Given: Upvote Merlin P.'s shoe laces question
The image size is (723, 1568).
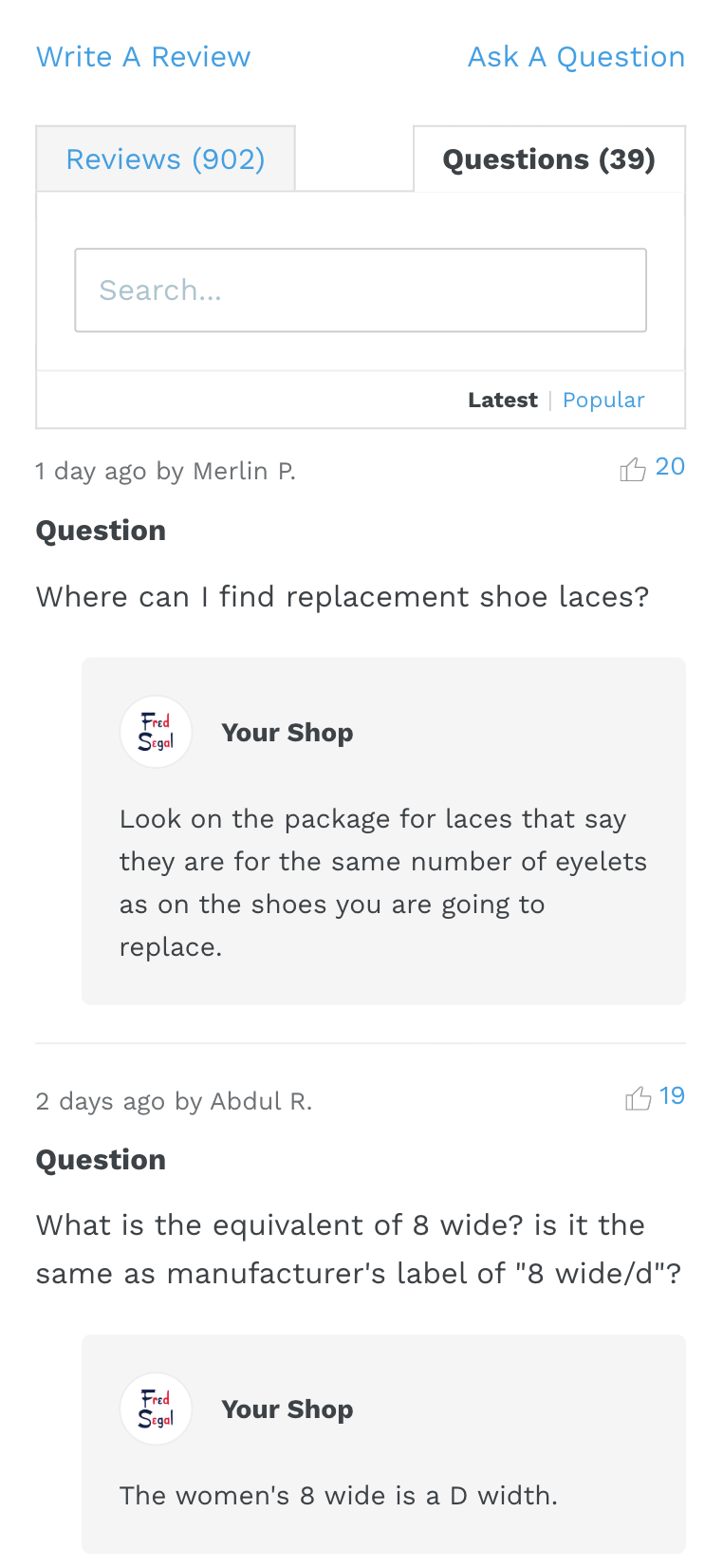Looking at the screenshot, I should coord(633,469).
